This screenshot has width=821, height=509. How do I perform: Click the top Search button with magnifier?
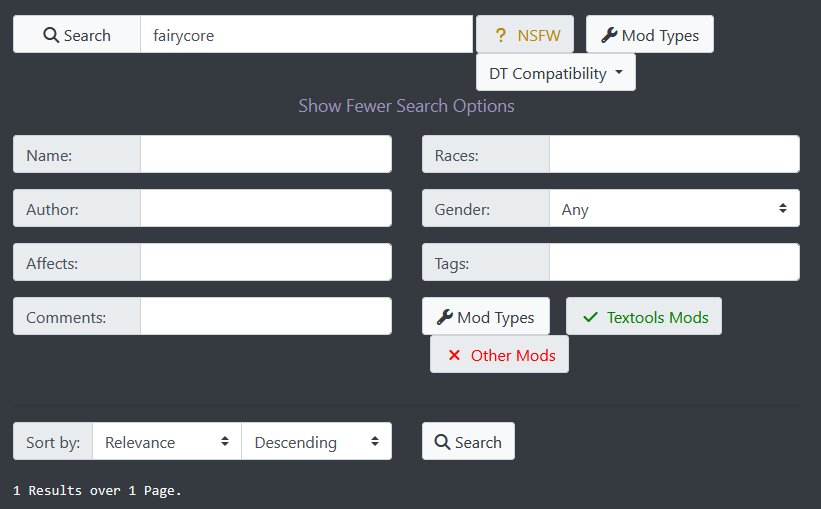(x=76, y=34)
